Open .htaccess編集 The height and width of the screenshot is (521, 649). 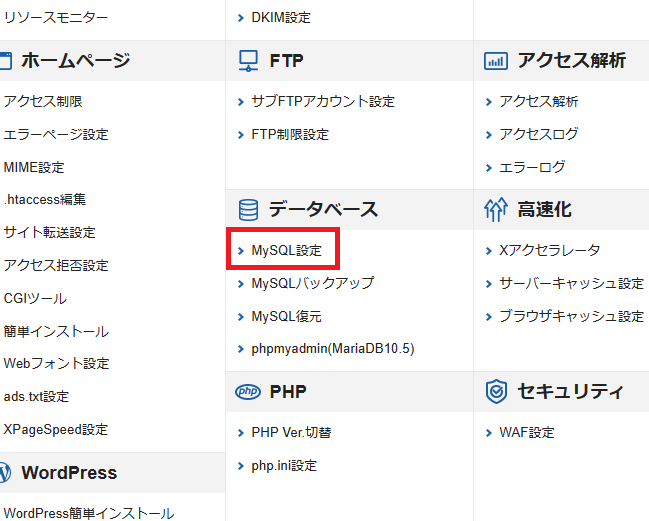pyautogui.click(x=45, y=199)
